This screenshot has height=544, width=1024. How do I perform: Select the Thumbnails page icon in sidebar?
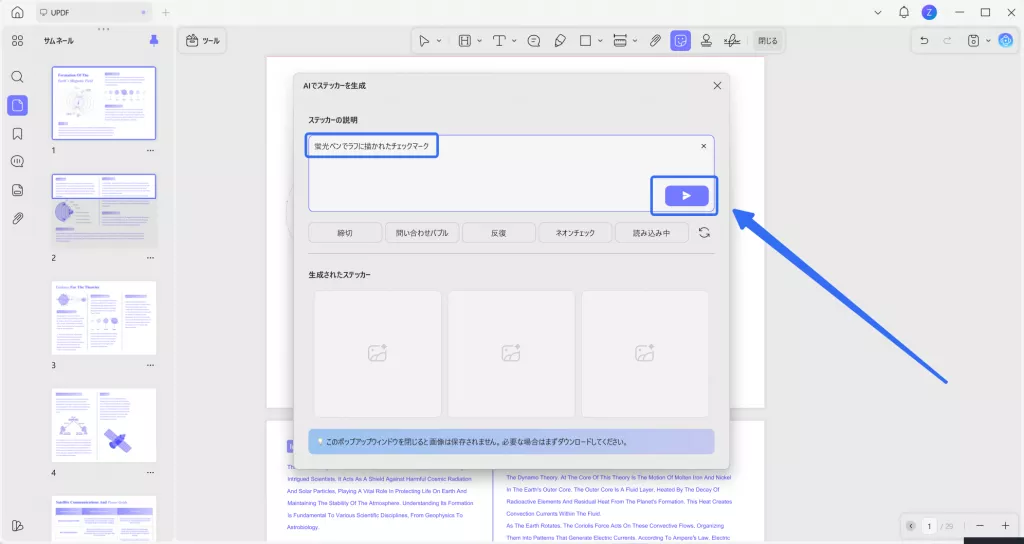pos(18,105)
